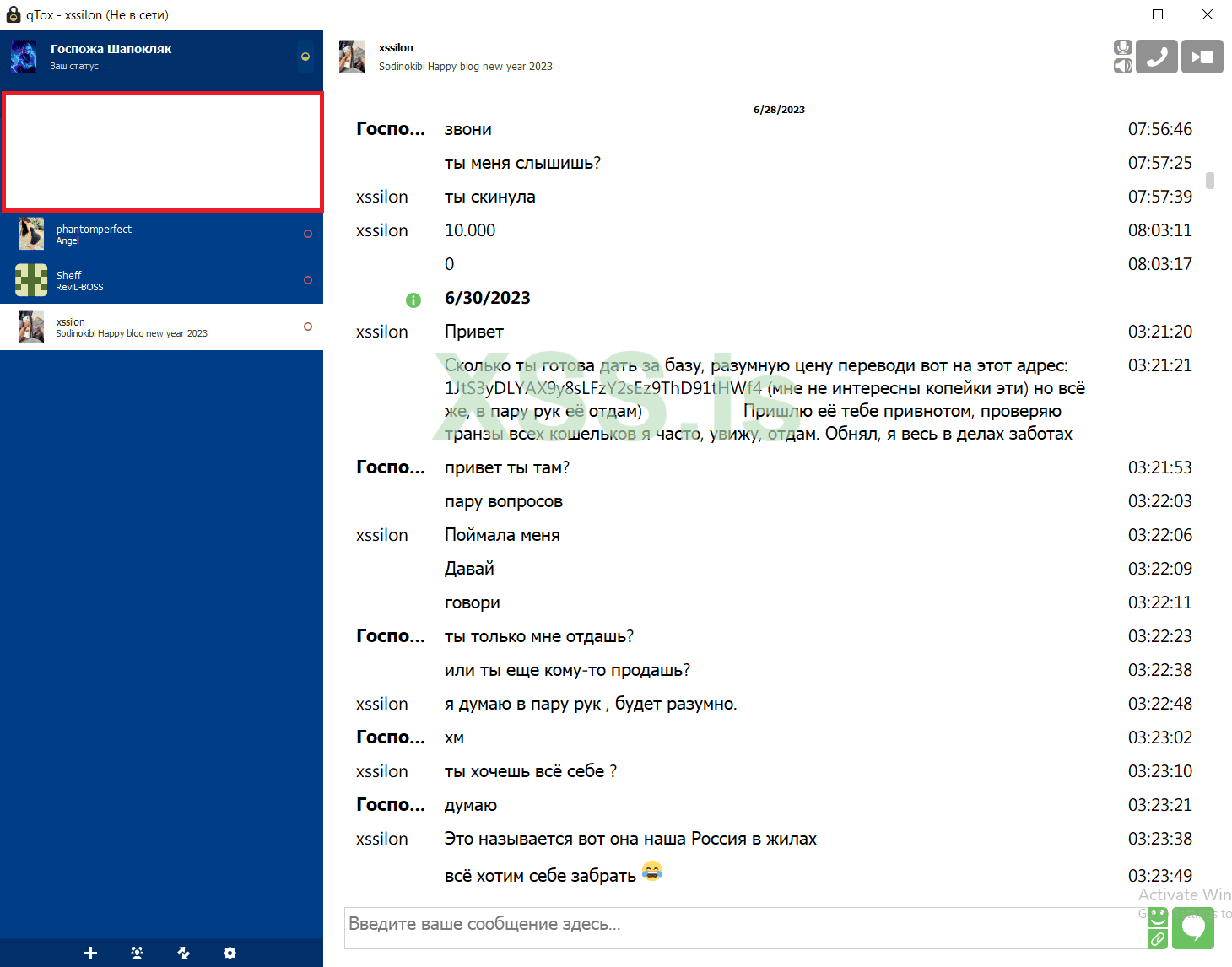The height and width of the screenshot is (967, 1232).
Task: Click the message 'ты скинула'
Action: [490, 197]
